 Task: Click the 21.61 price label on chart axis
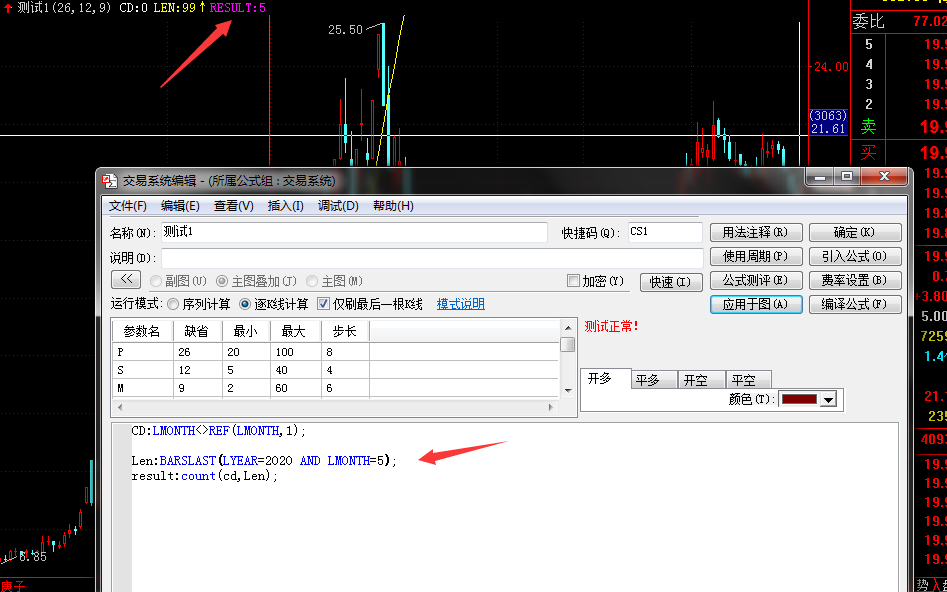pyautogui.click(x=828, y=129)
